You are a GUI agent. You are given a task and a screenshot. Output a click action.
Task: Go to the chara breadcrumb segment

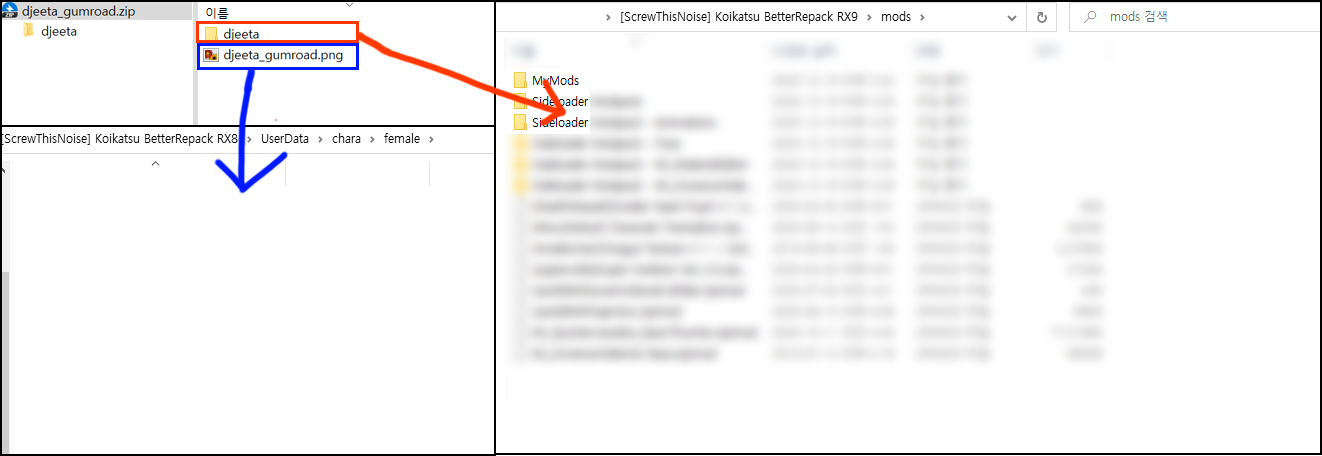[346, 138]
